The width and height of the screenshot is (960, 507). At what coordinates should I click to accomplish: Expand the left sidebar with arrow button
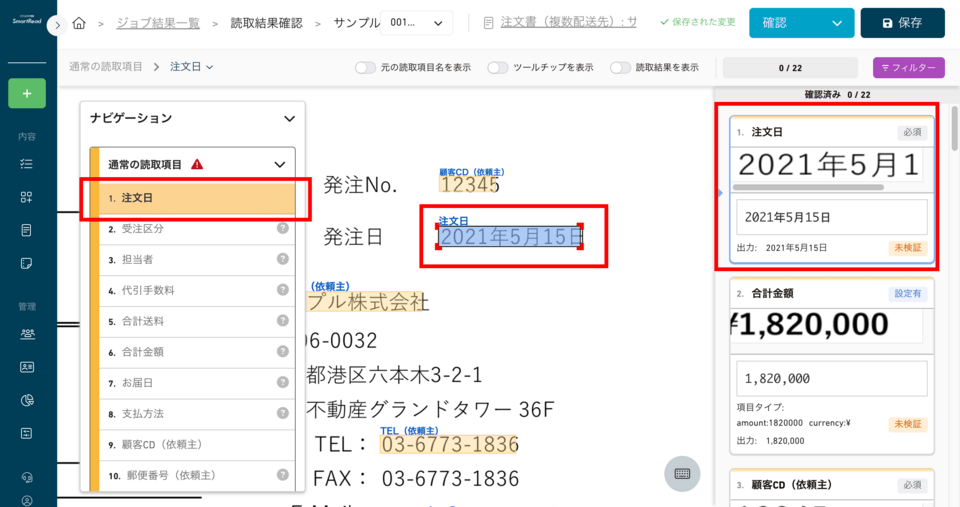pyautogui.click(x=57, y=25)
